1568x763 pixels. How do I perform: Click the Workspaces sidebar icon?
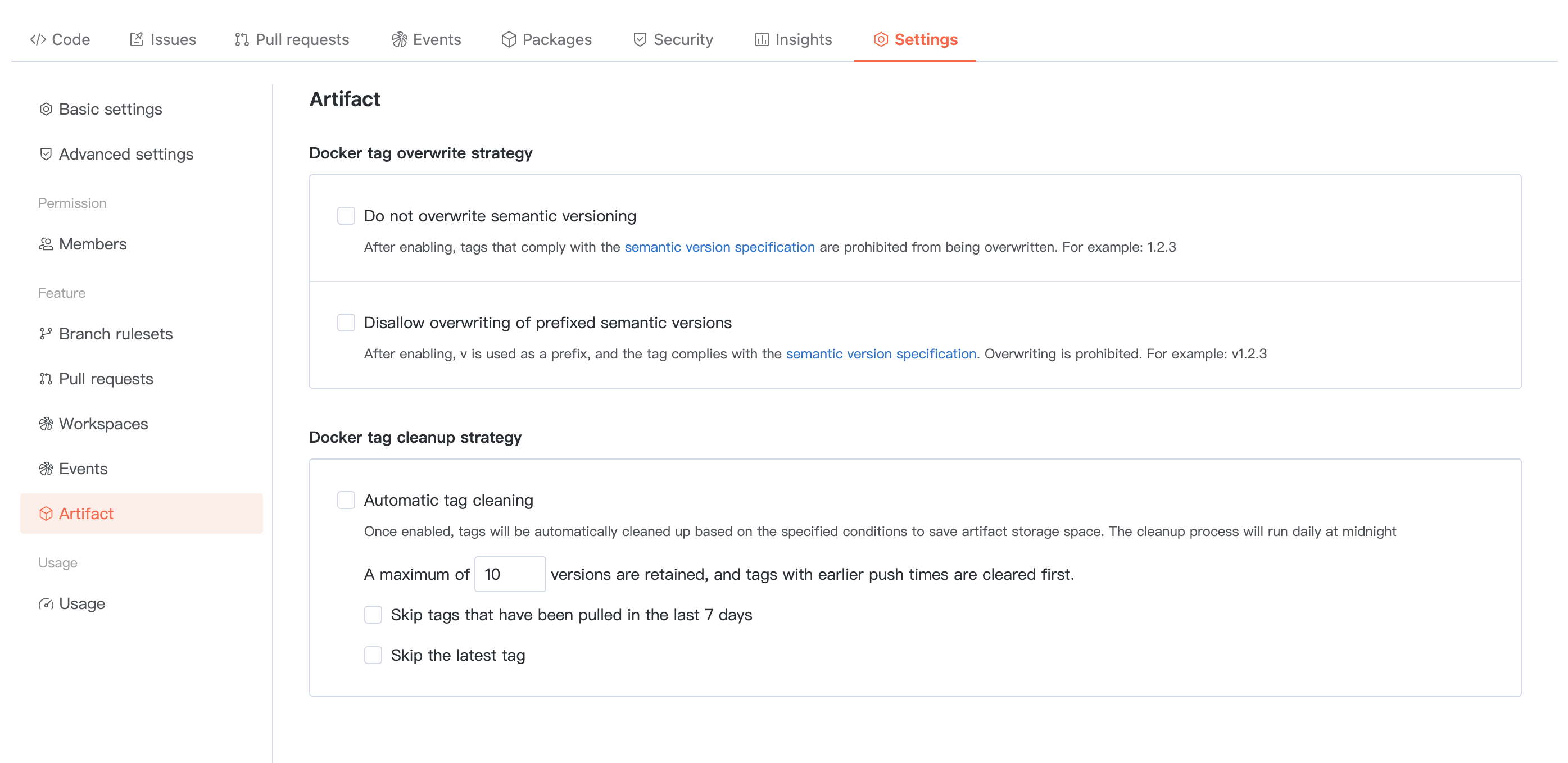coord(46,424)
